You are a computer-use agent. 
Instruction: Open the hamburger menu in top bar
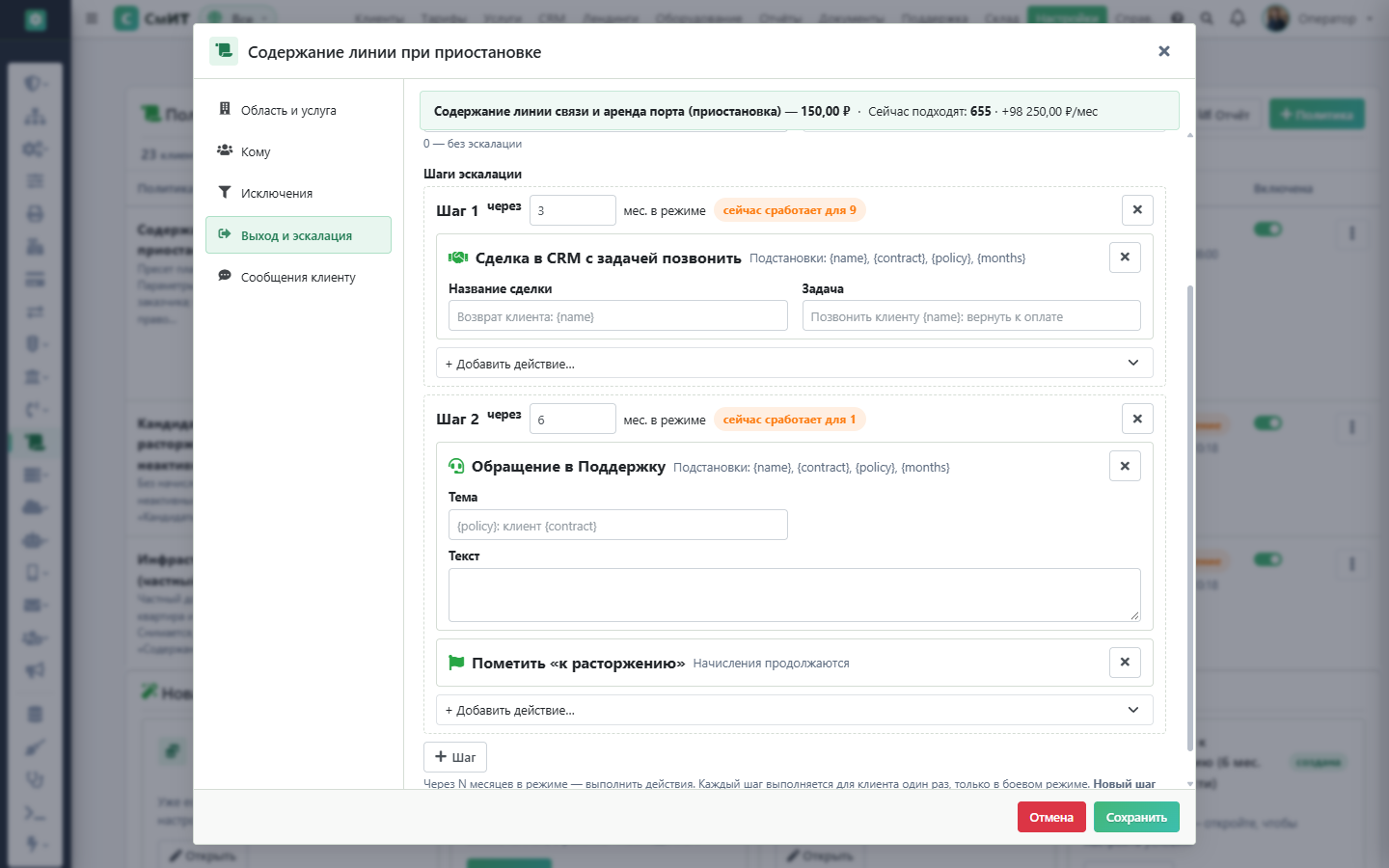tap(92, 18)
